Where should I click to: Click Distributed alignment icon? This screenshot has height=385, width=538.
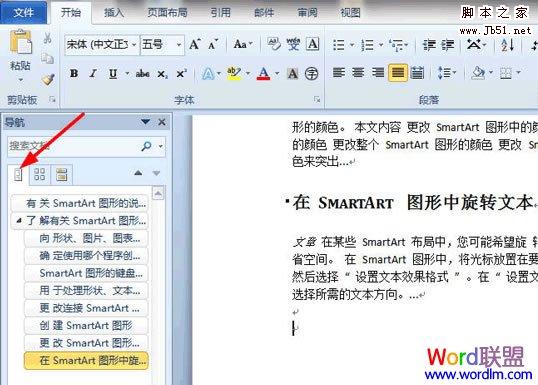click(417, 72)
